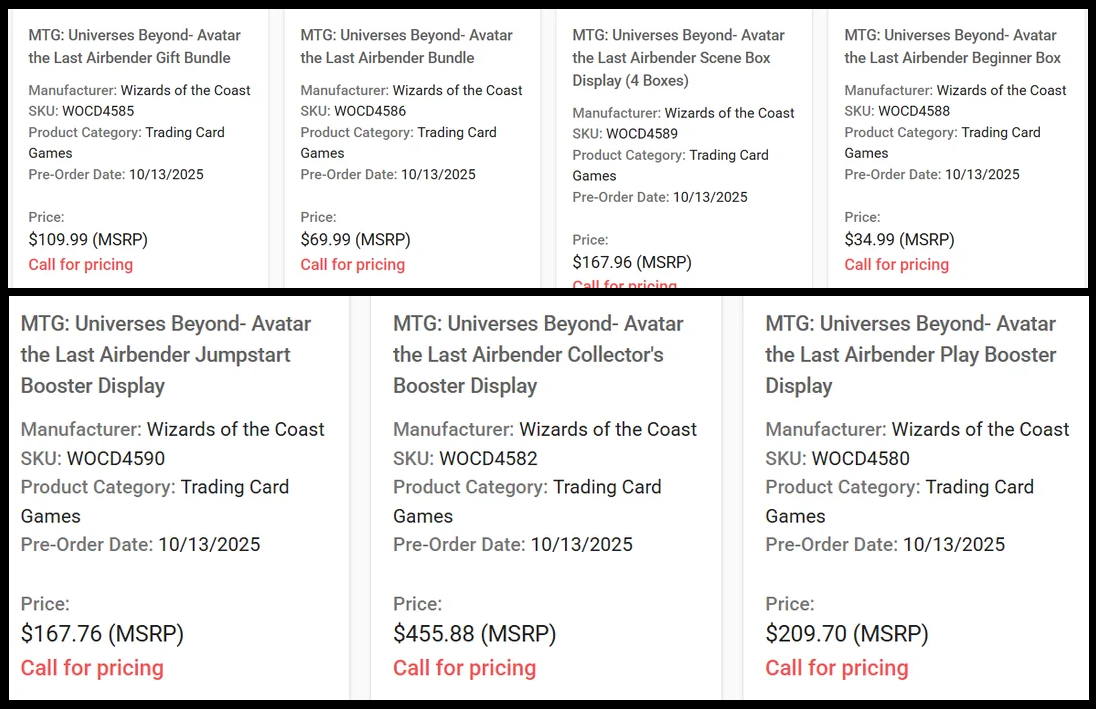This screenshot has height=709, width=1096.
Task: Open the Scene Box Display product title
Action: pos(678,58)
